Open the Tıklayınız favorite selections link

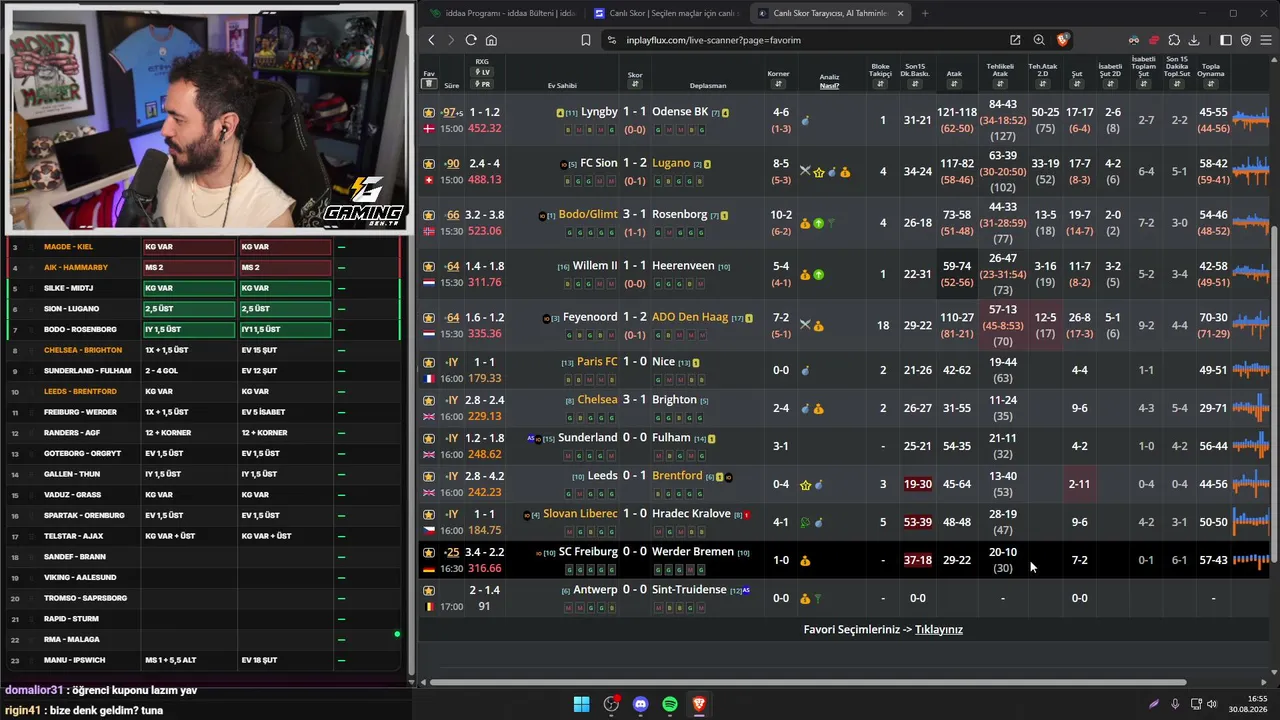[938, 630]
